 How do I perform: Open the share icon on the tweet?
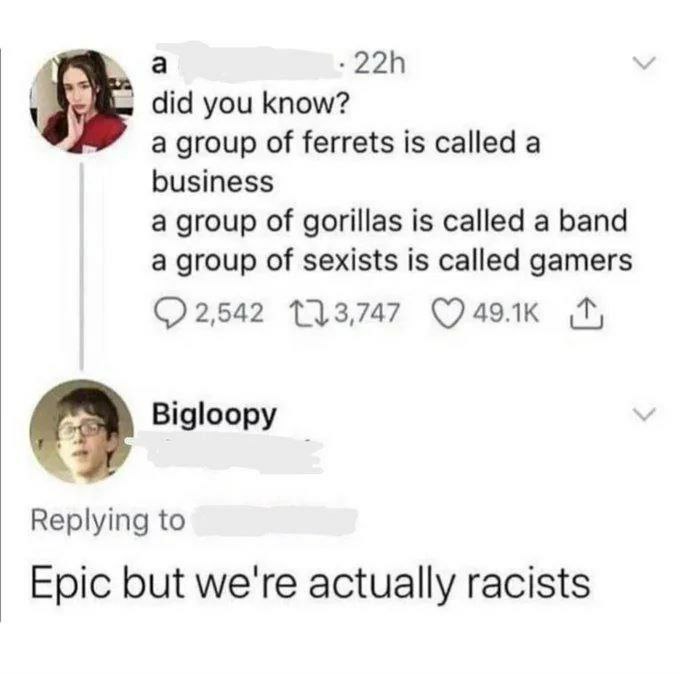click(580, 312)
